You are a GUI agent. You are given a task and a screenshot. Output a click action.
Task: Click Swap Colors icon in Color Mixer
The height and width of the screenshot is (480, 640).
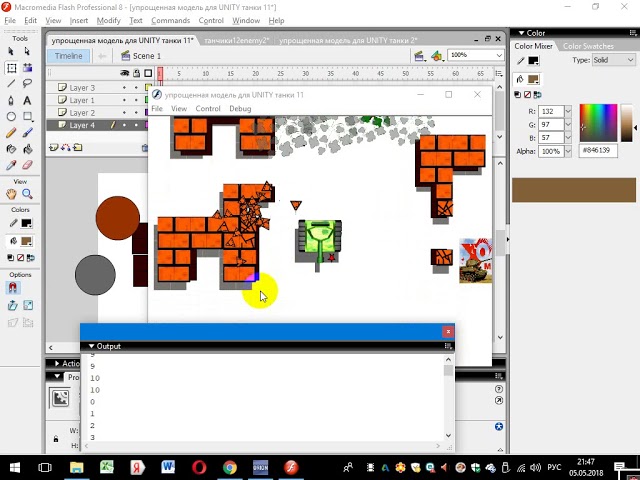click(x=537, y=95)
